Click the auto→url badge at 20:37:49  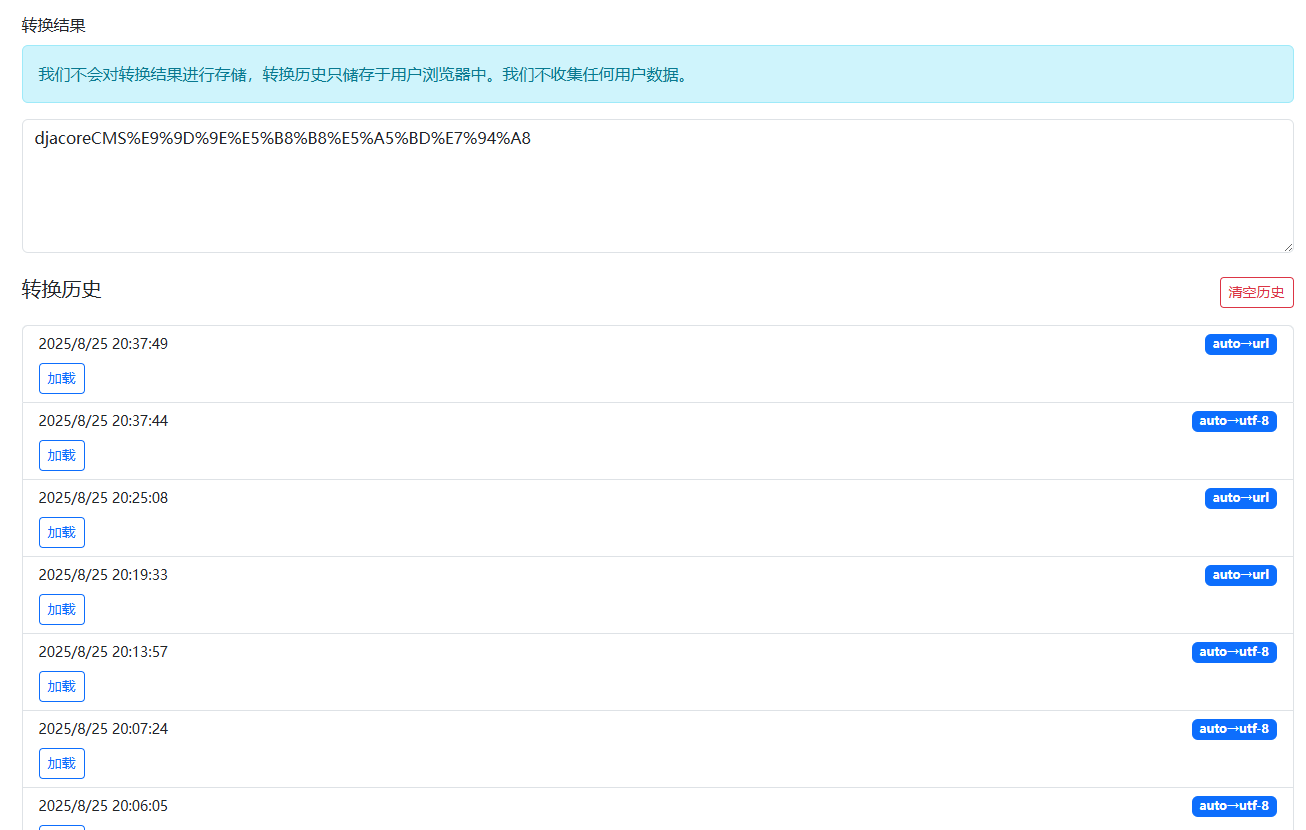[1240, 344]
